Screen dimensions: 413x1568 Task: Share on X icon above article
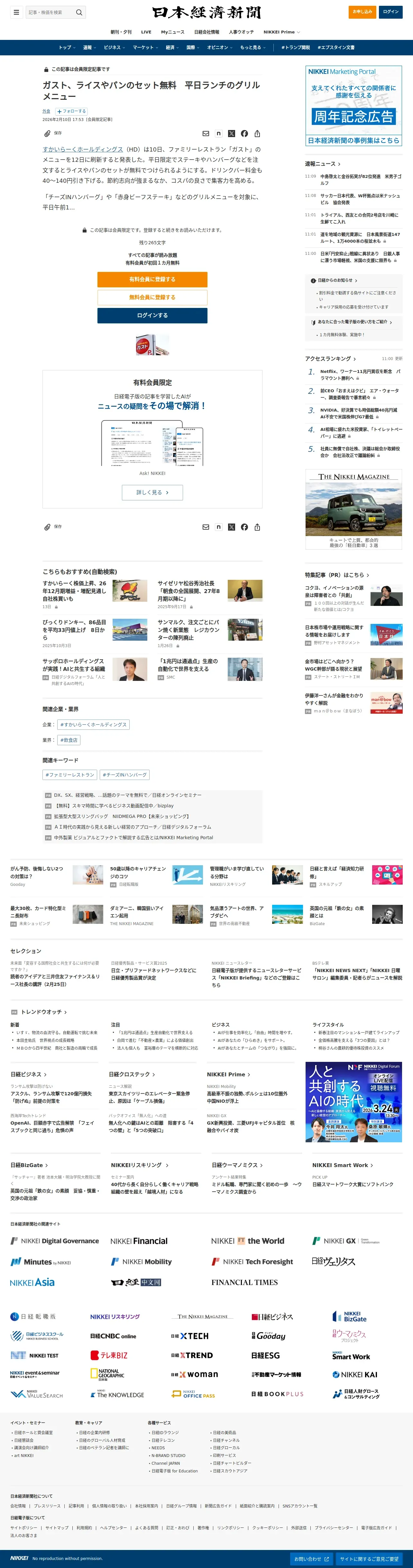231,133
